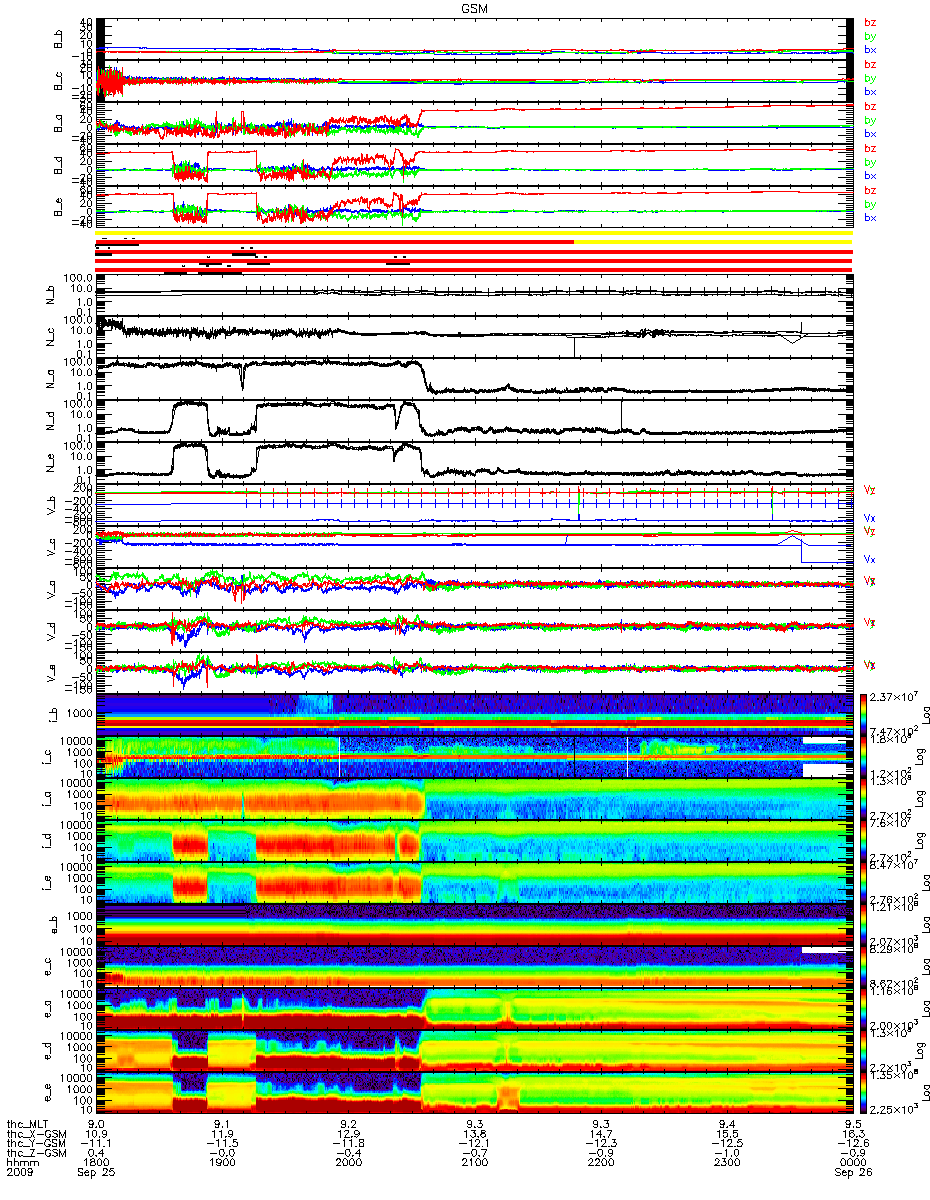Click the 2000 time tick label
Image resolution: width=930 pixels, height=1200 pixels.
347,1162
